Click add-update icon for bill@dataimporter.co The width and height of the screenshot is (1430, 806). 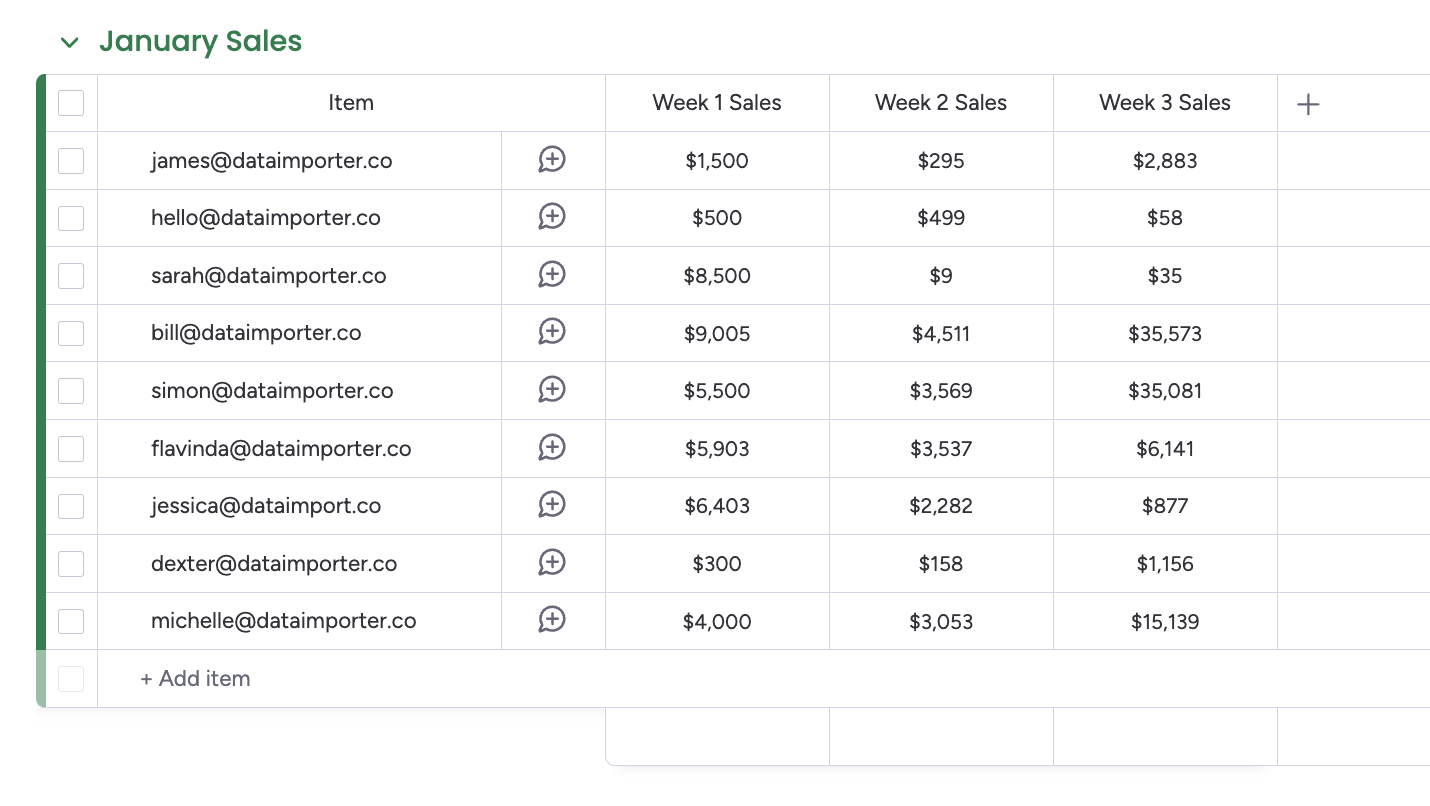click(x=552, y=332)
